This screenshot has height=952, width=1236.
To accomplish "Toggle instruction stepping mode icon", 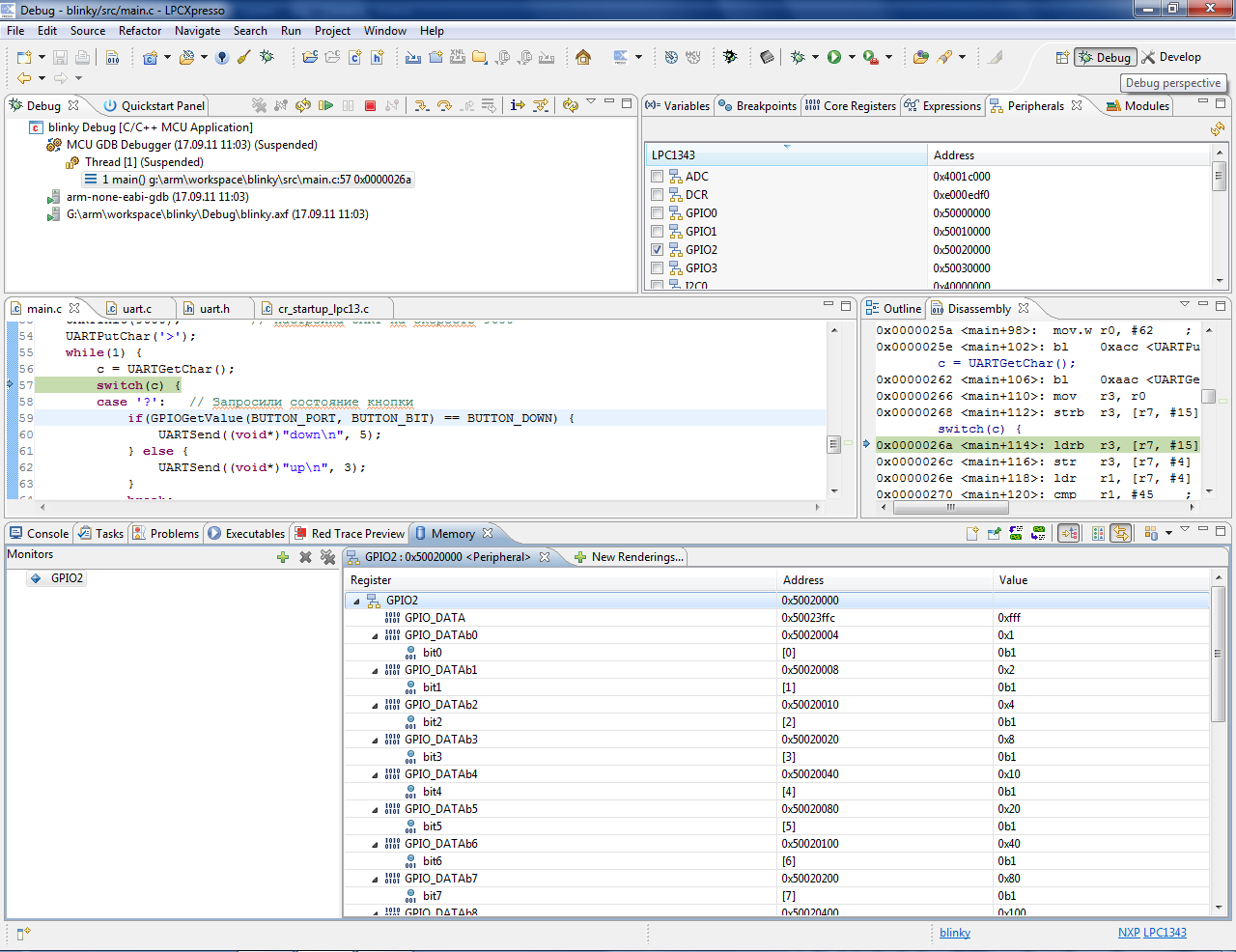I will pos(518,105).
